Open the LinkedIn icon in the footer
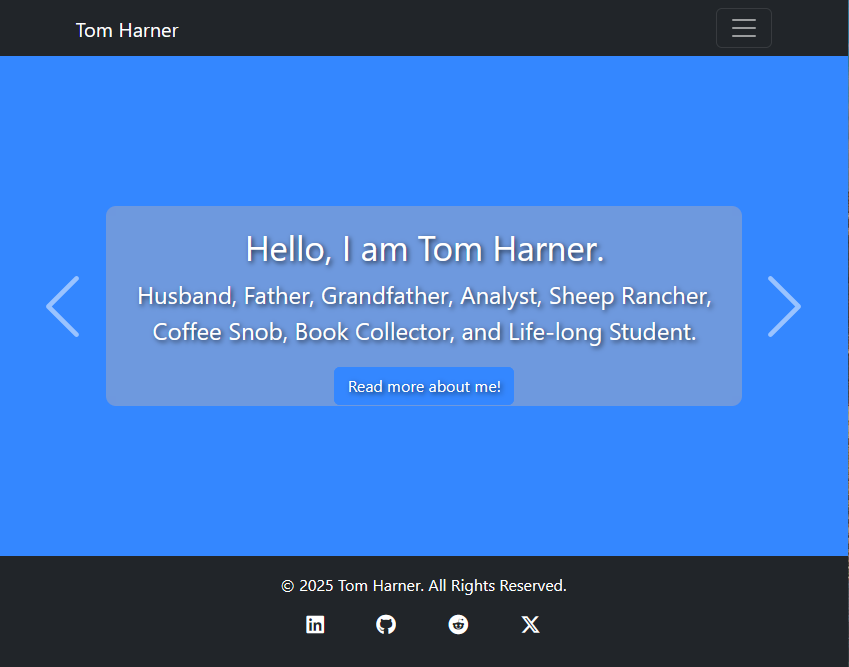 [315, 624]
